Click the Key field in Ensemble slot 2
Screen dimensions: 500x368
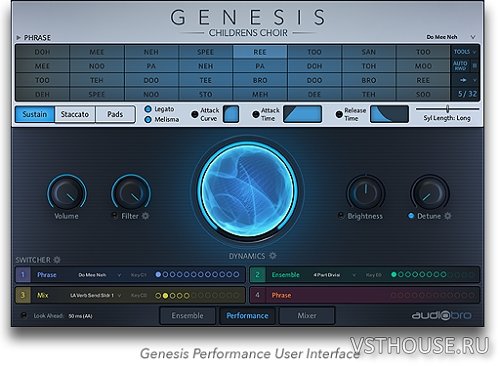point(374,275)
